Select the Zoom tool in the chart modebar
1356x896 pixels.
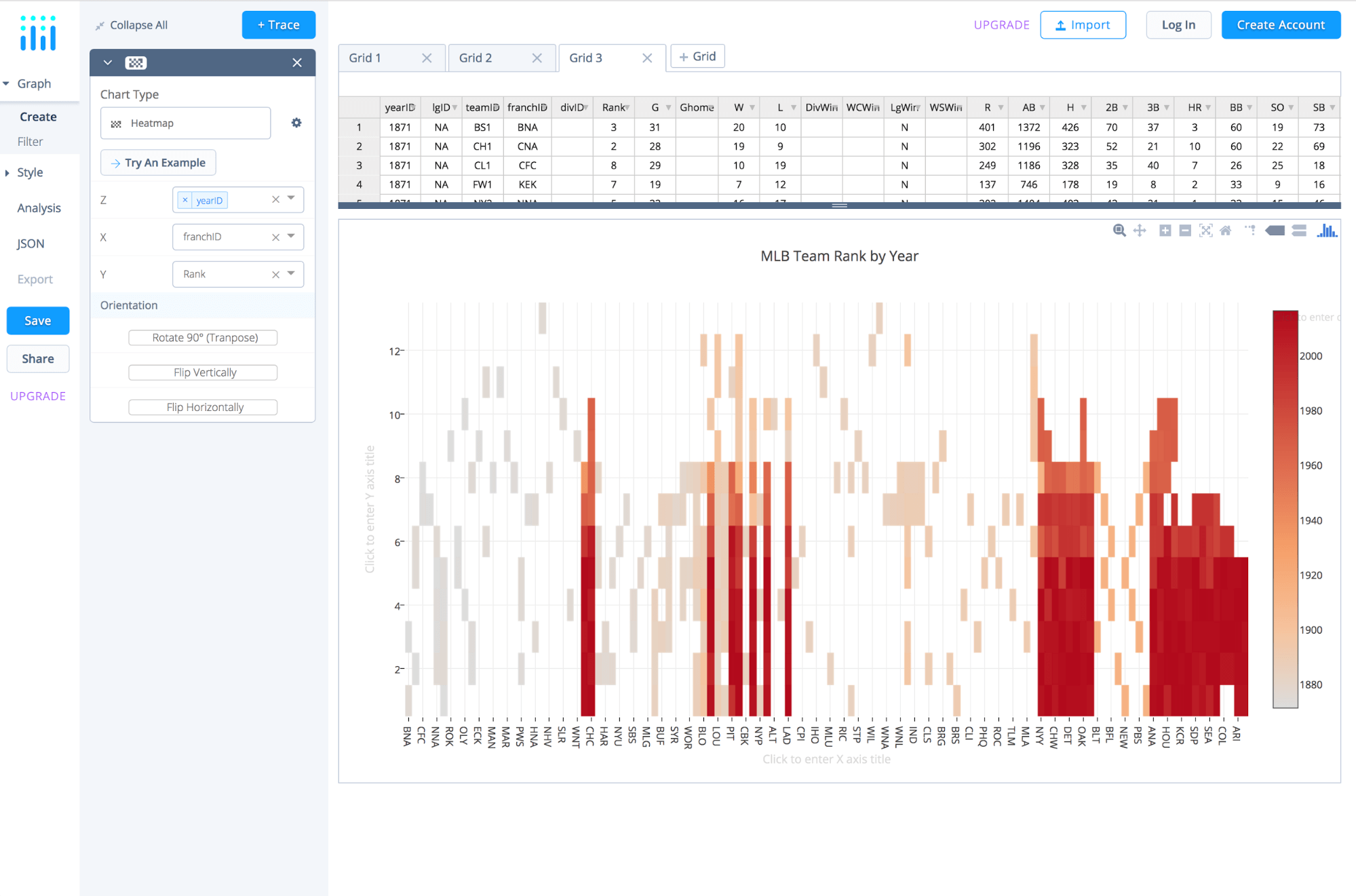[1120, 231]
